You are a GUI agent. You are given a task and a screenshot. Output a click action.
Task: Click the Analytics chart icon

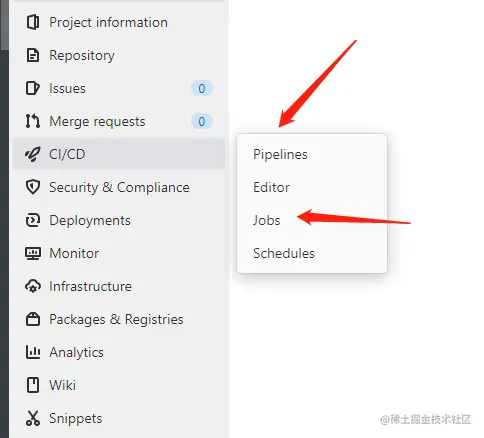click(33, 352)
